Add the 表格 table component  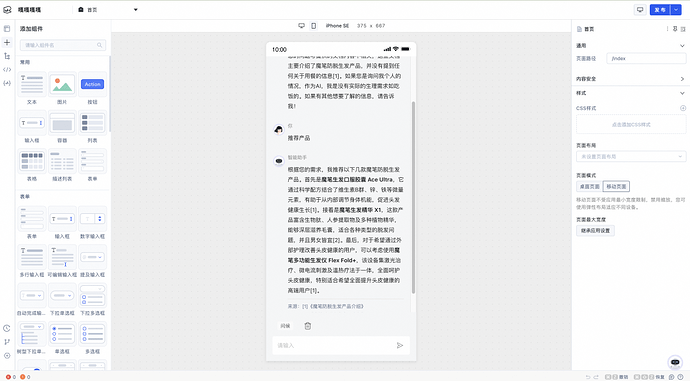pyautogui.click(x=32, y=166)
